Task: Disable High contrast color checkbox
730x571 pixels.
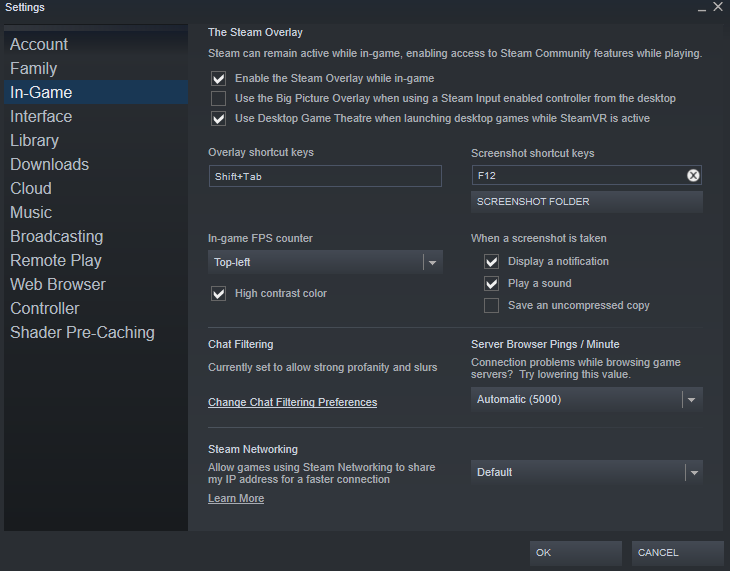Action: 219,294
